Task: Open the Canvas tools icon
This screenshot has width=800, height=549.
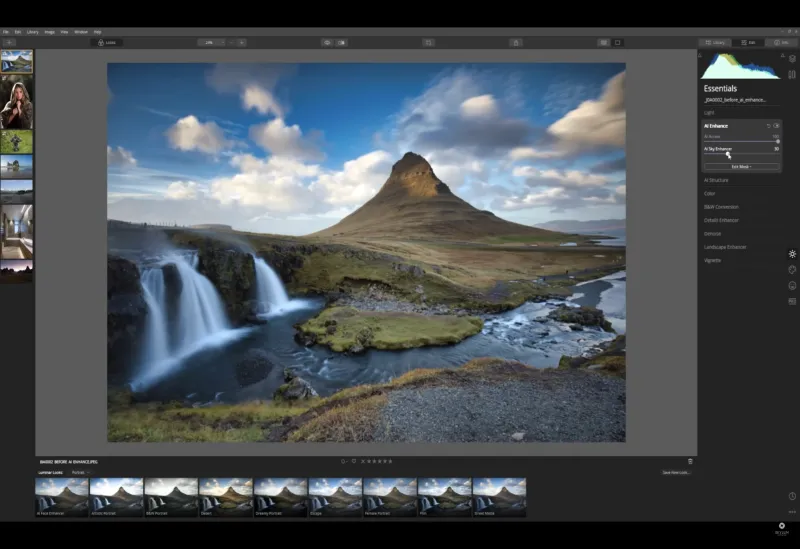Action: tap(792, 74)
